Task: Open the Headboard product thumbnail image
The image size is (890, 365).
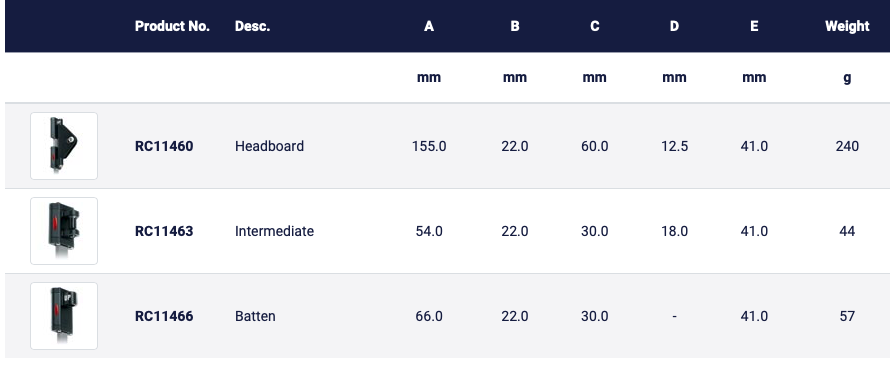Action: [64, 146]
